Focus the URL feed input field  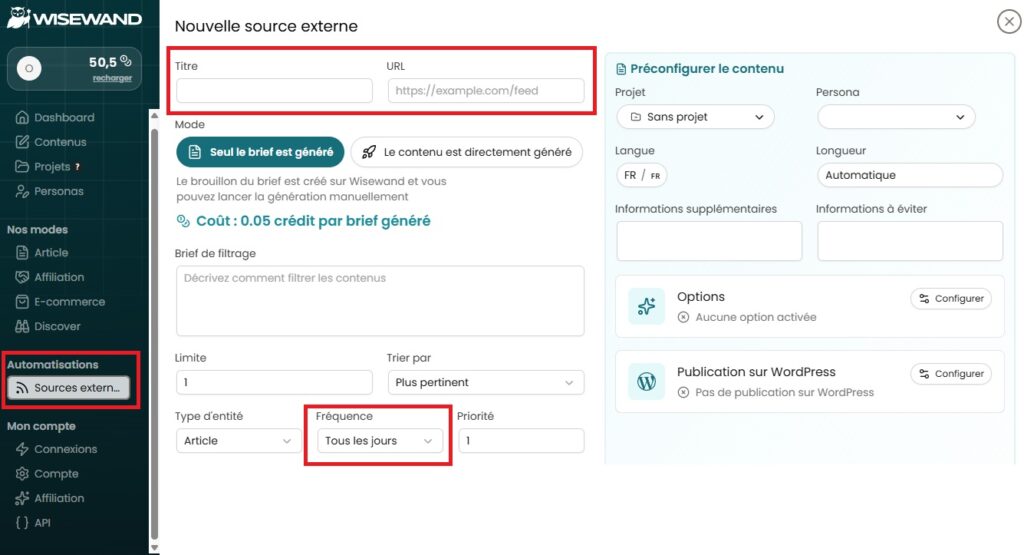tap(486, 91)
